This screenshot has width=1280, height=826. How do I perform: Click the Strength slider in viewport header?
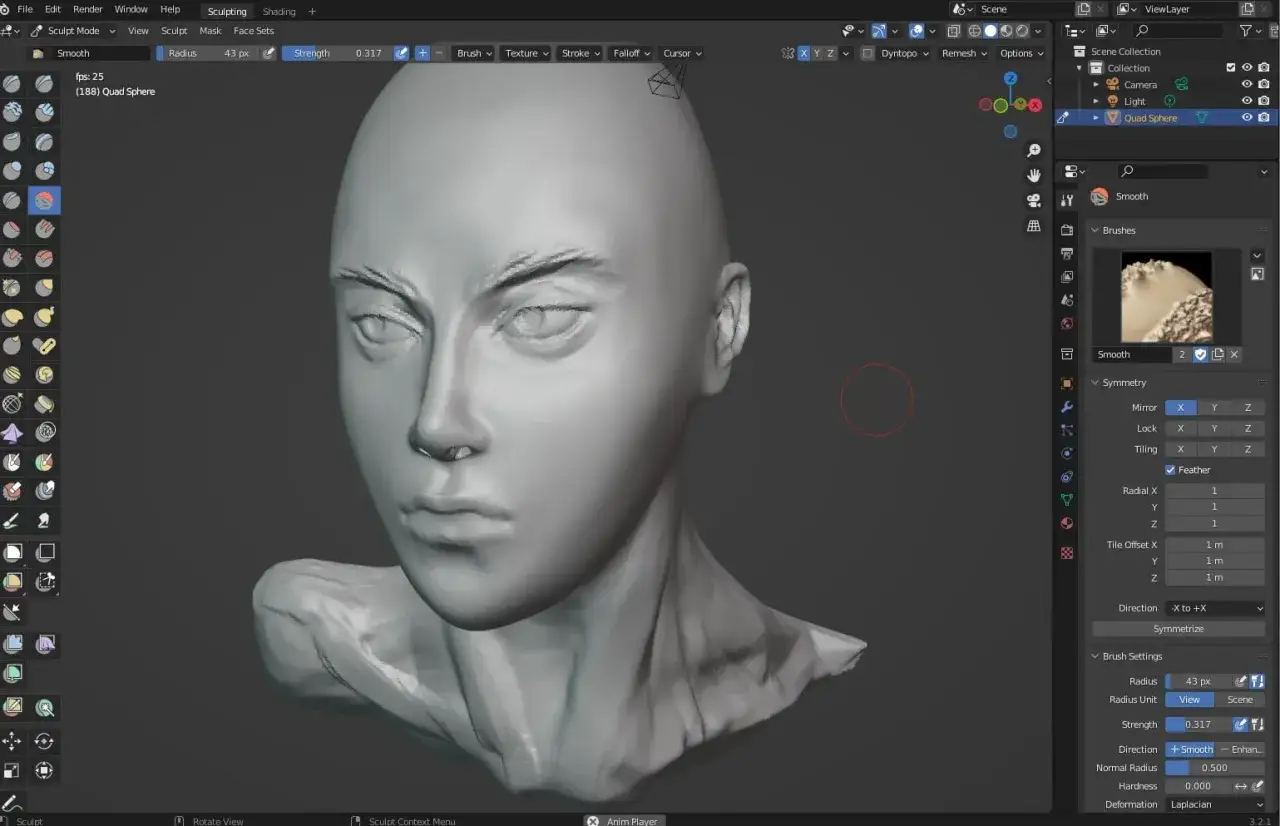tap(337, 53)
